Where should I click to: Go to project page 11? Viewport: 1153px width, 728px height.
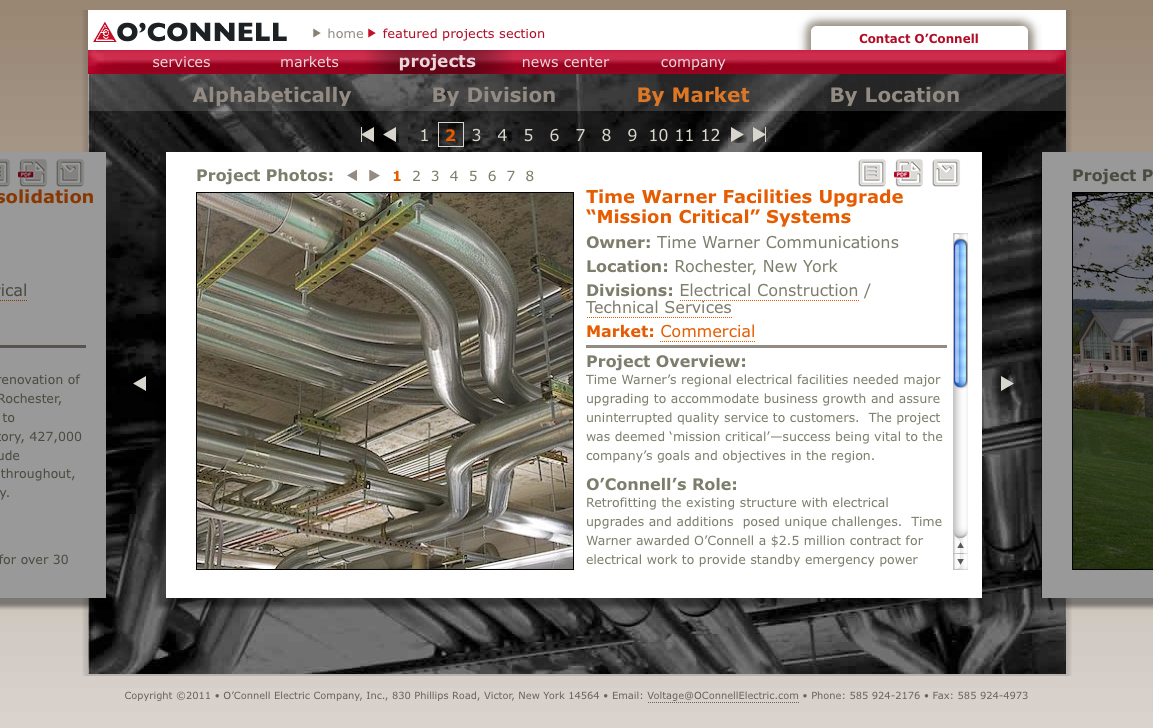tap(684, 135)
